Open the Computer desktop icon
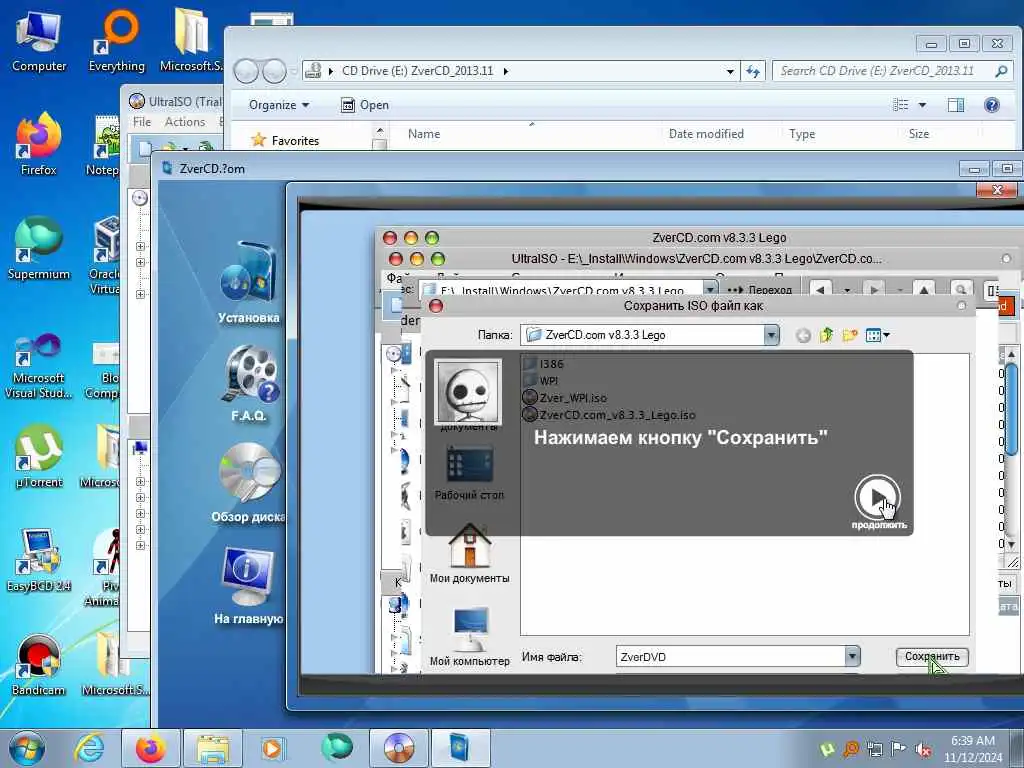Viewport: 1024px width, 768px height. [39, 41]
